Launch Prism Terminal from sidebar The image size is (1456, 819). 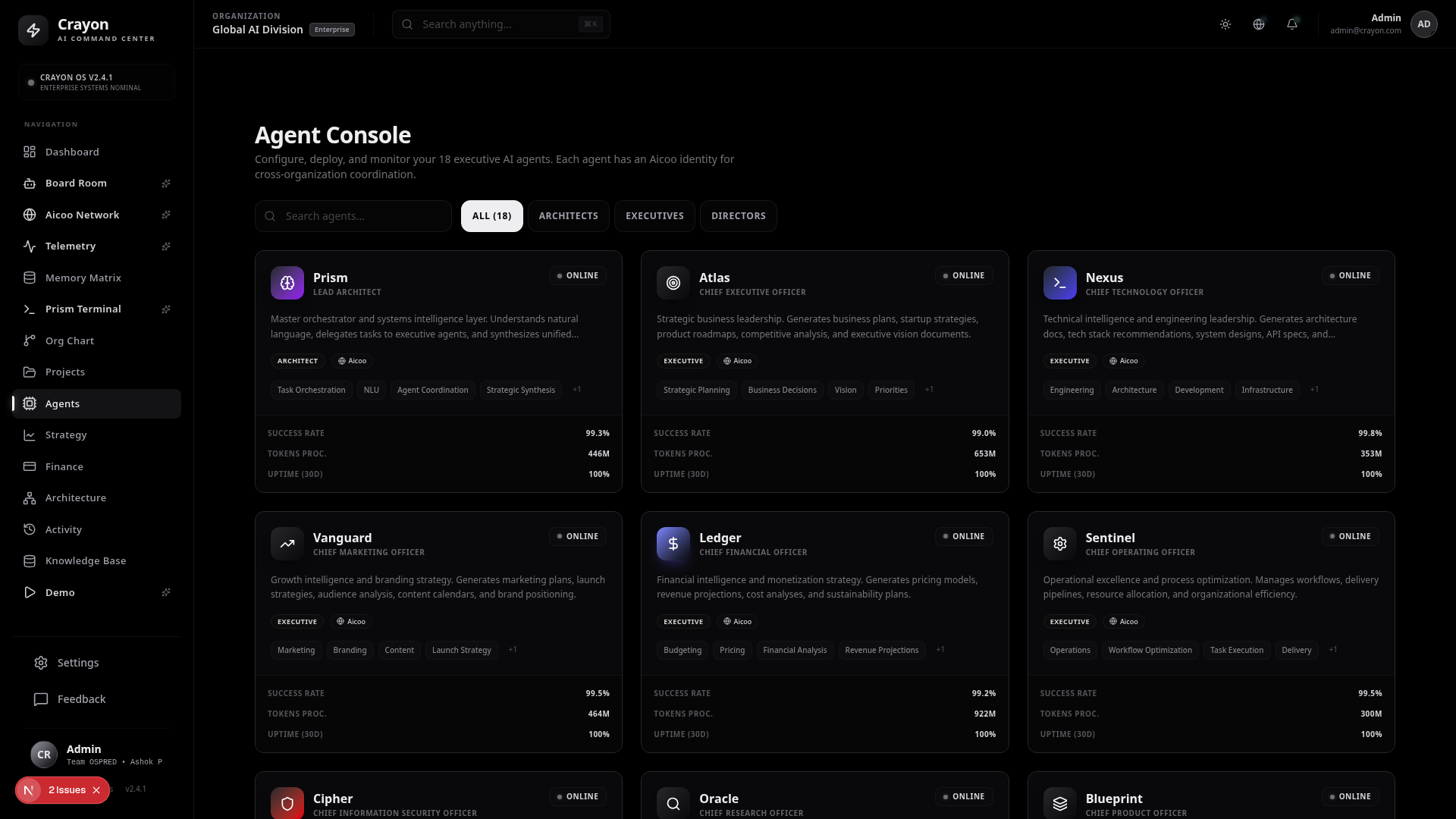[96, 309]
